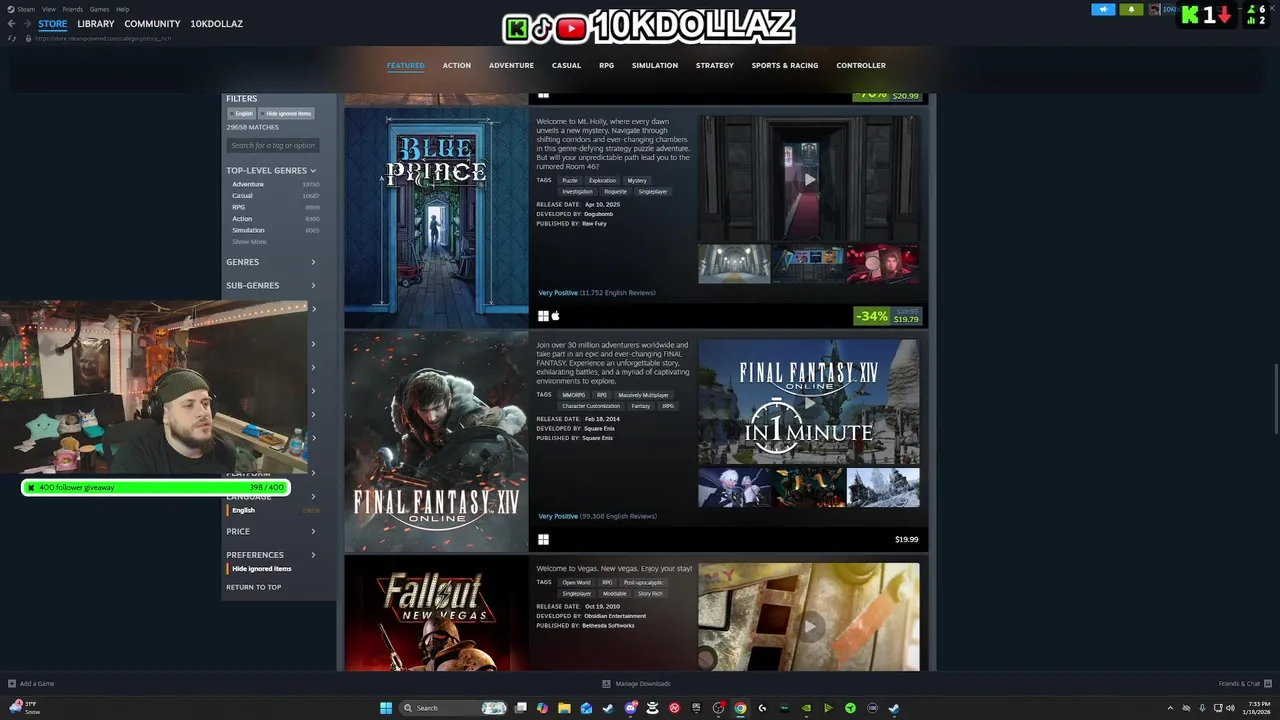1280x720 pixels.
Task: Open the NVIDIA app from the taskbar
Action: tap(806, 708)
